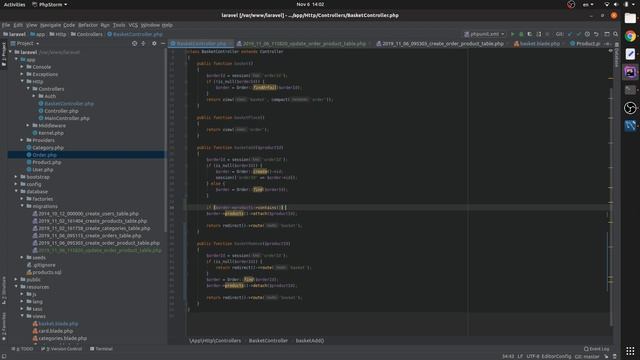Open the Navigate menu
This screenshot has width=640, height=360.
50,25
